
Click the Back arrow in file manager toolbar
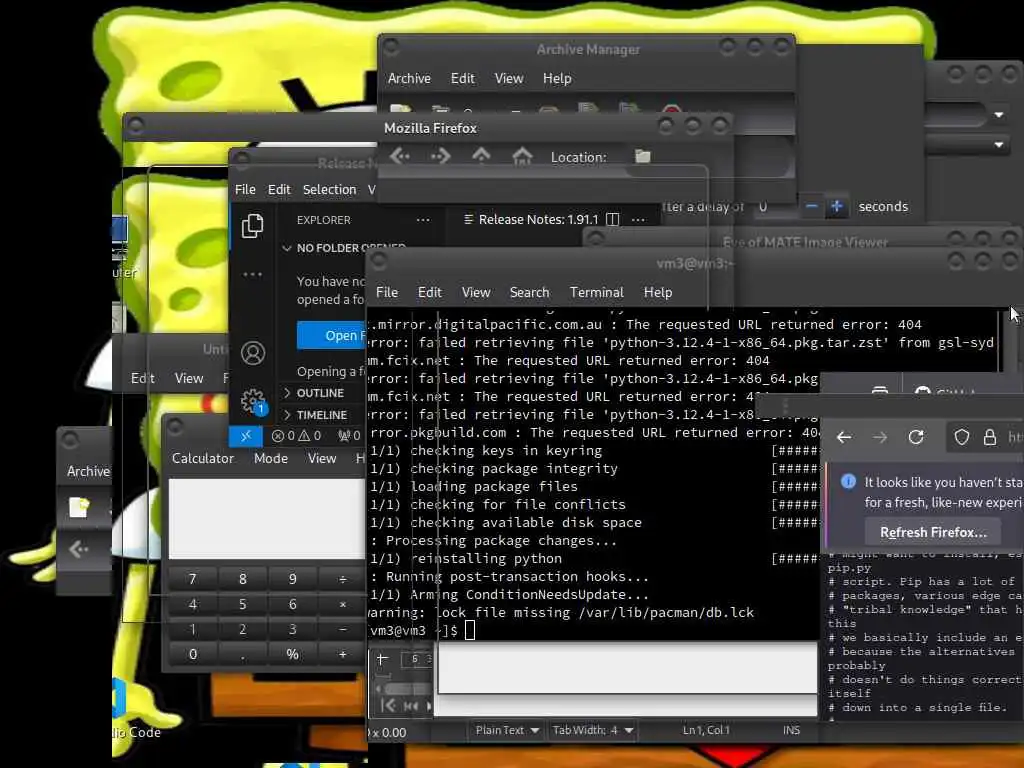[x=400, y=156]
